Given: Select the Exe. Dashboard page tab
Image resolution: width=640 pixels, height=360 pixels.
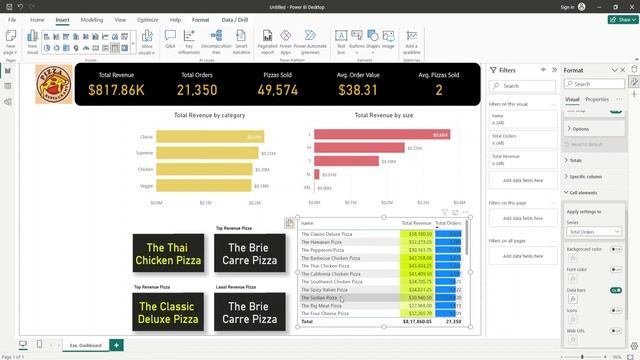Looking at the screenshot, I should tap(85, 345).
